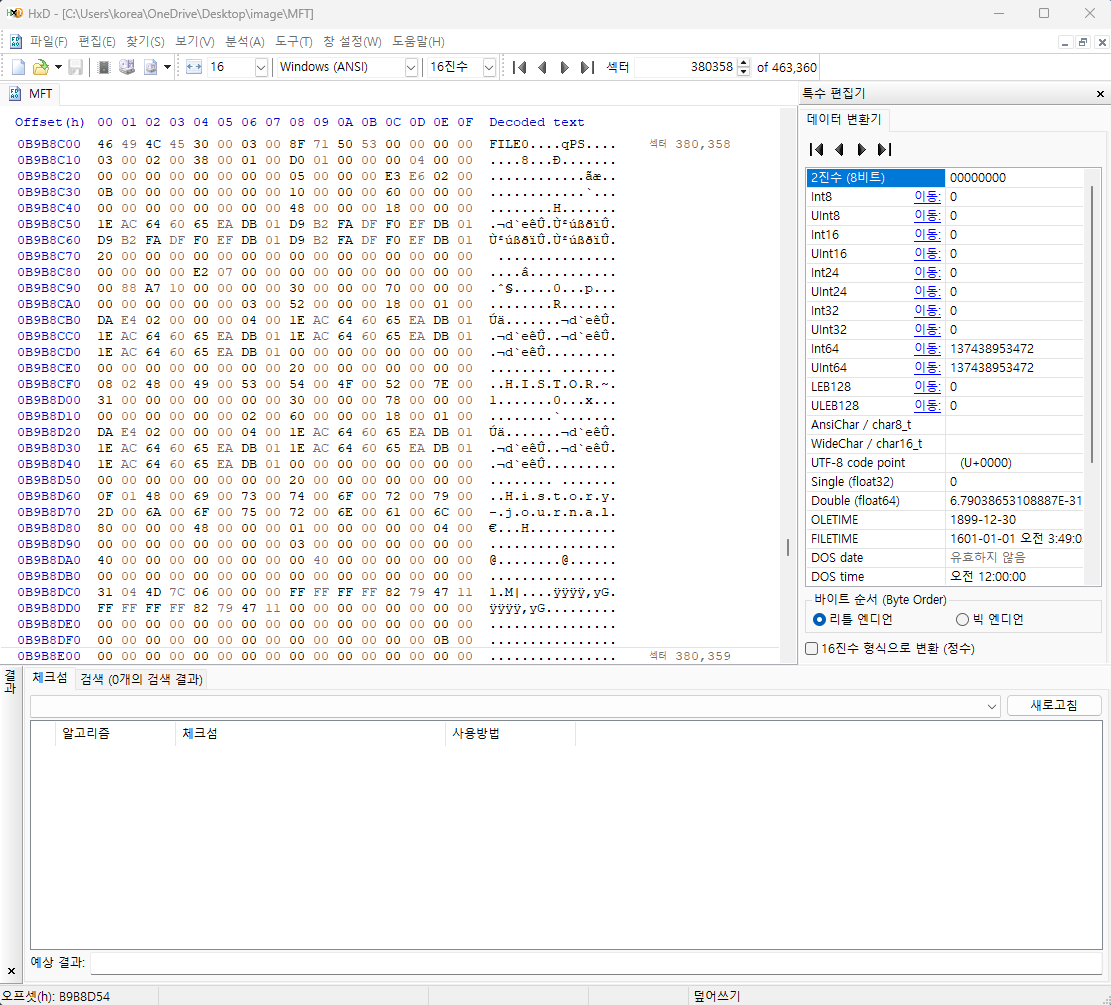Click the Open file folder icon
The image size is (1111, 1005).
[x=40, y=67]
